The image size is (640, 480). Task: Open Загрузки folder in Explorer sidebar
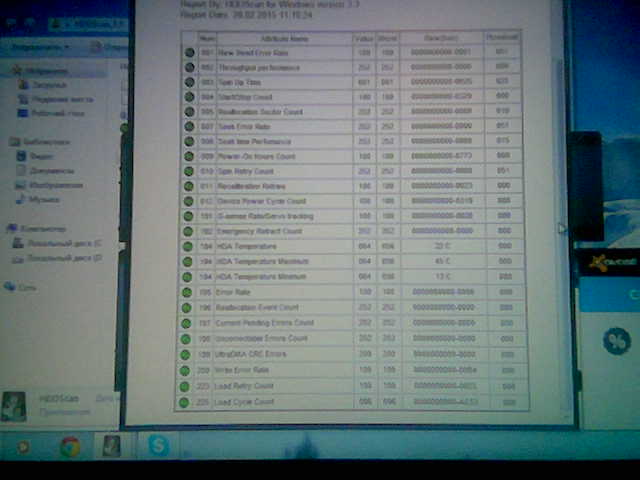point(42,85)
